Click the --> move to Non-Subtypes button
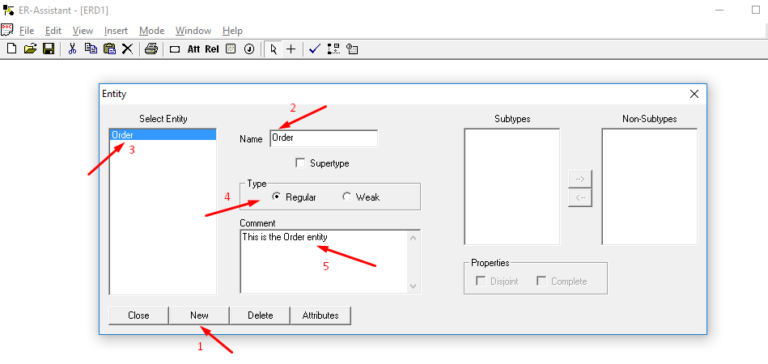768x364 pixels. coord(580,179)
